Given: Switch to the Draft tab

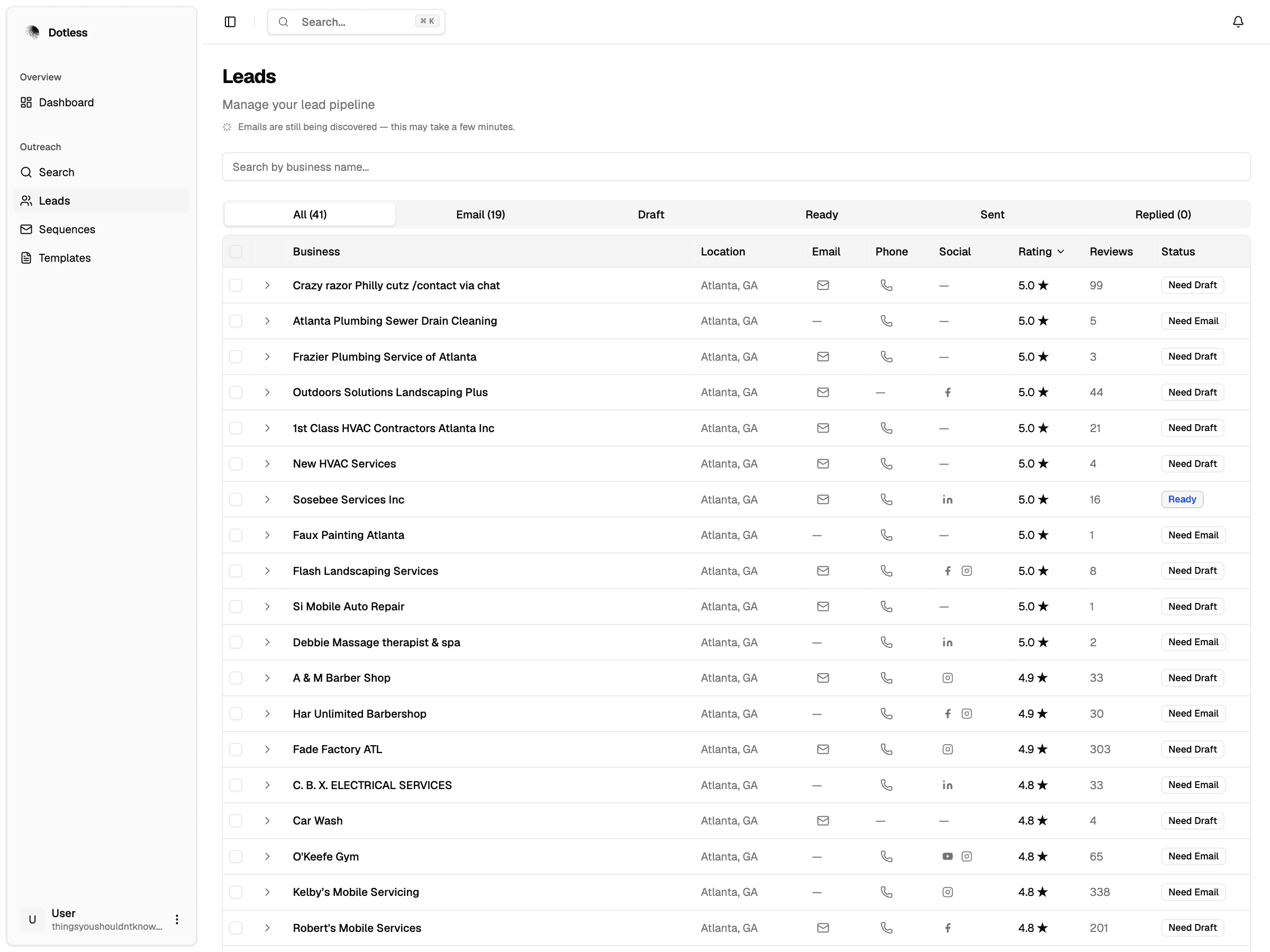Looking at the screenshot, I should click(x=650, y=215).
